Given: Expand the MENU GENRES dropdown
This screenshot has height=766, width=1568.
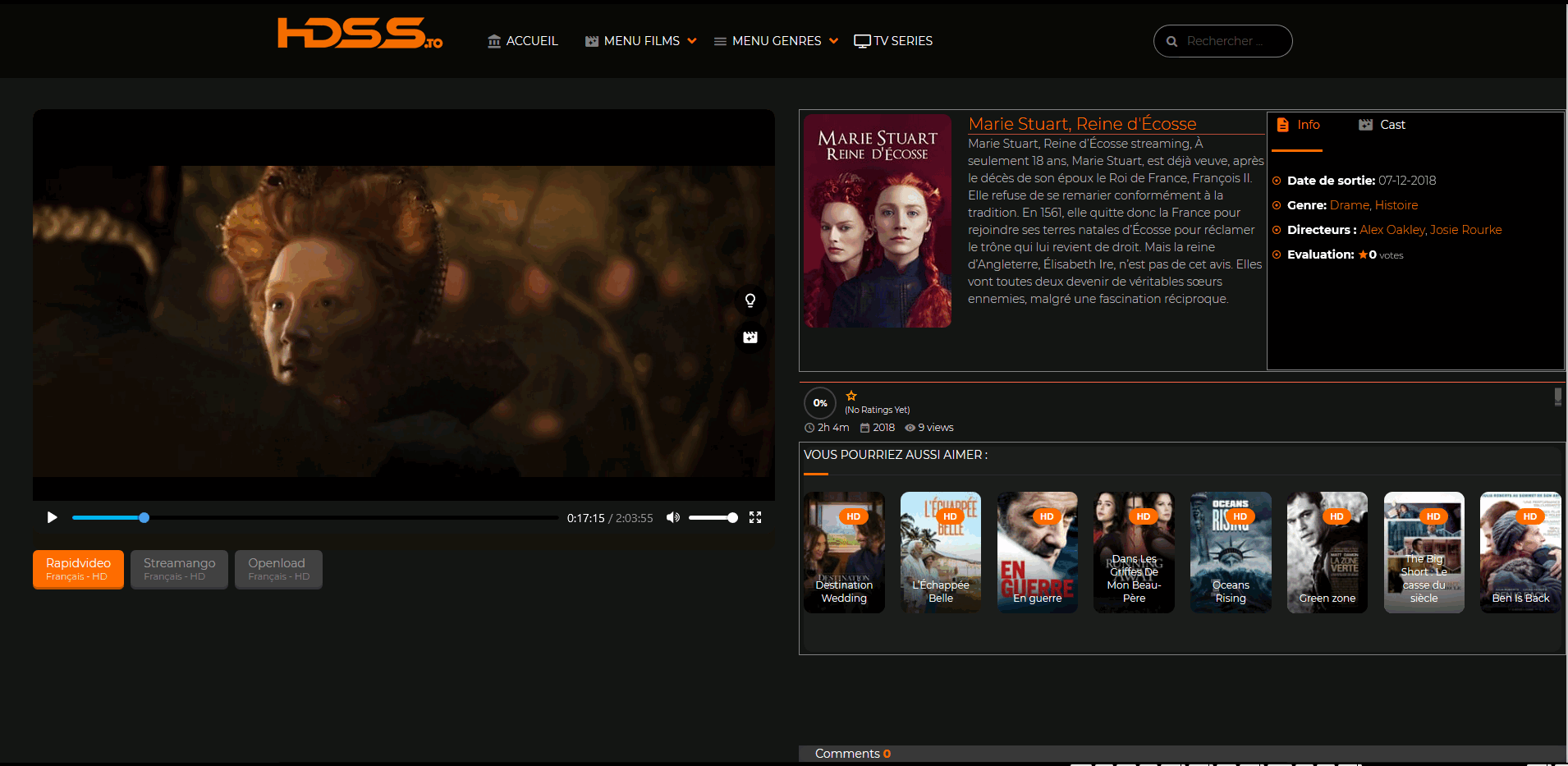Looking at the screenshot, I should pyautogui.click(x=776, y=41).
